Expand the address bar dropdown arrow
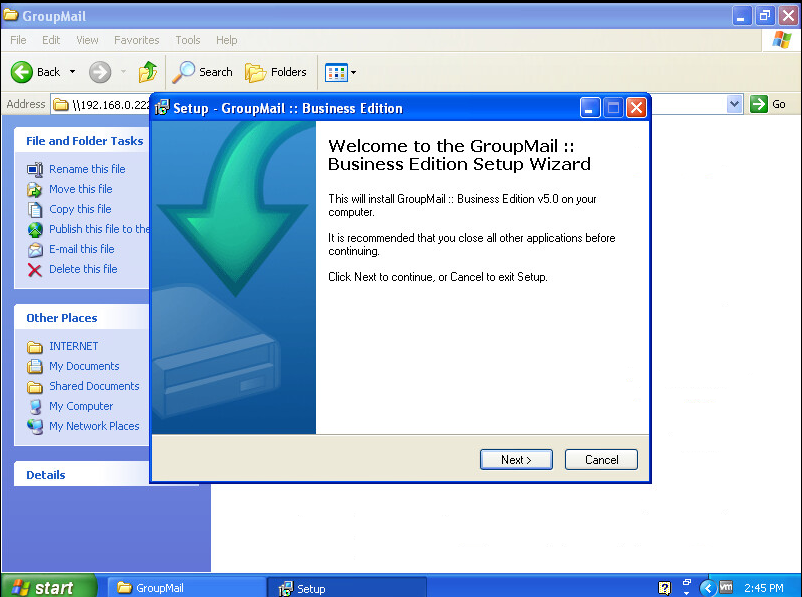 pos(735,104)
